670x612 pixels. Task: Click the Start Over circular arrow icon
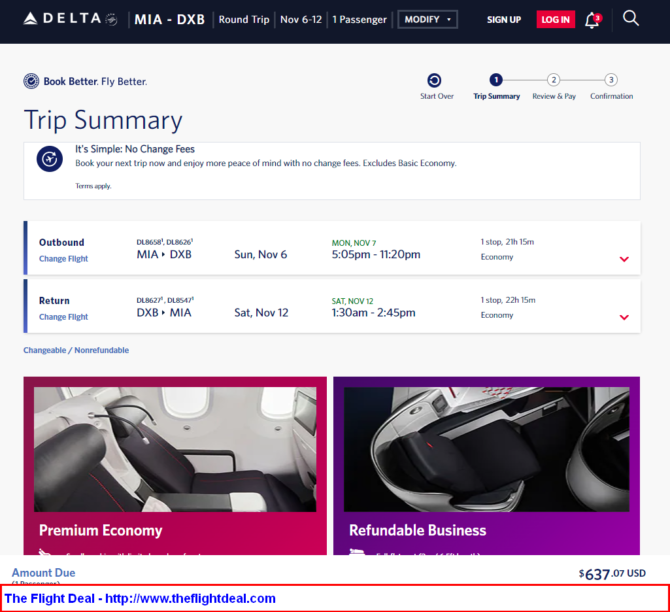(x=434, y=80)
